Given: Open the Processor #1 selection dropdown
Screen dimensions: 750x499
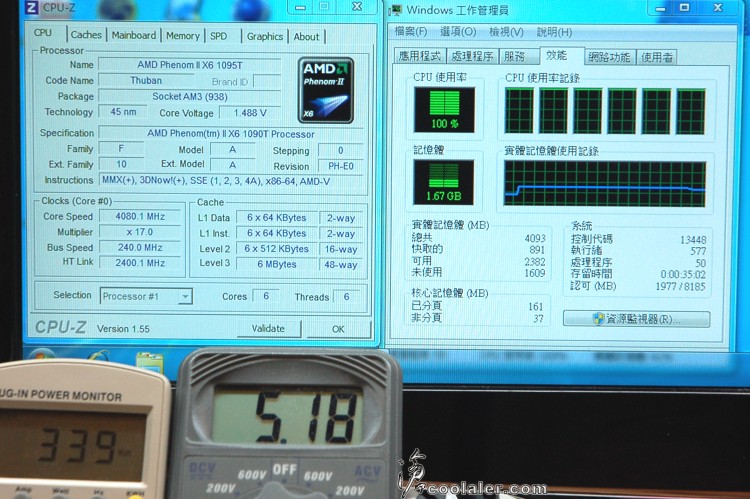Looking at the screenshot, I should [146, 296].
